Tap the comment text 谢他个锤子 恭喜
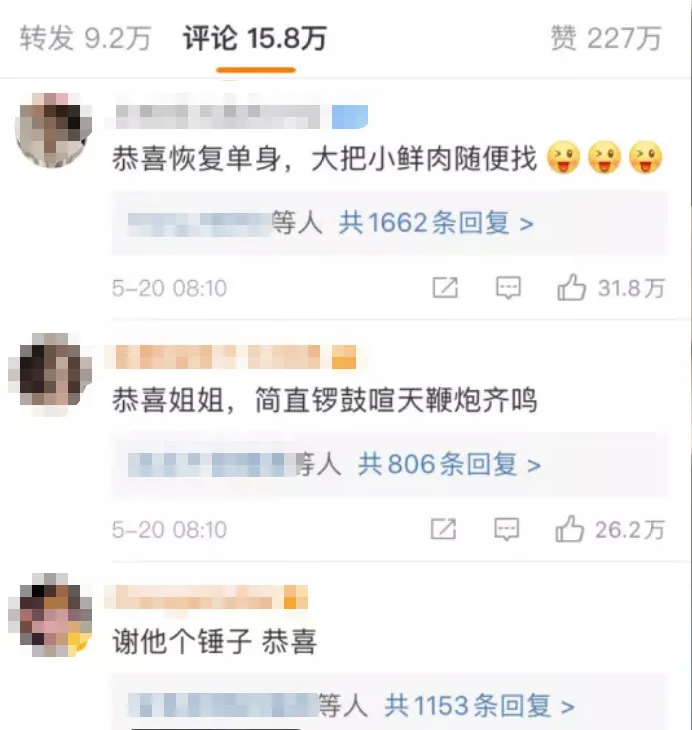Screen dimensions: 692x730 214,642
